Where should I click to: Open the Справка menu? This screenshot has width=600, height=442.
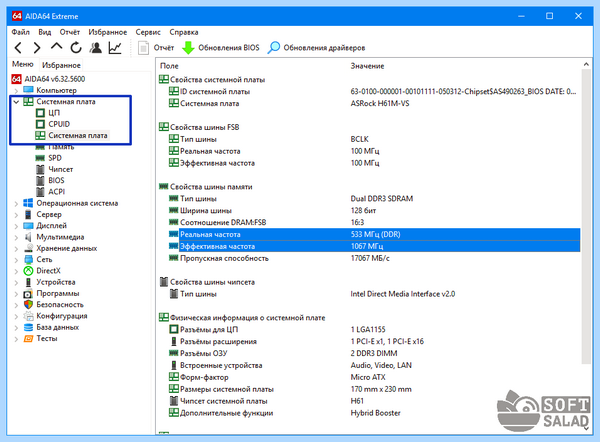point(184,32)
